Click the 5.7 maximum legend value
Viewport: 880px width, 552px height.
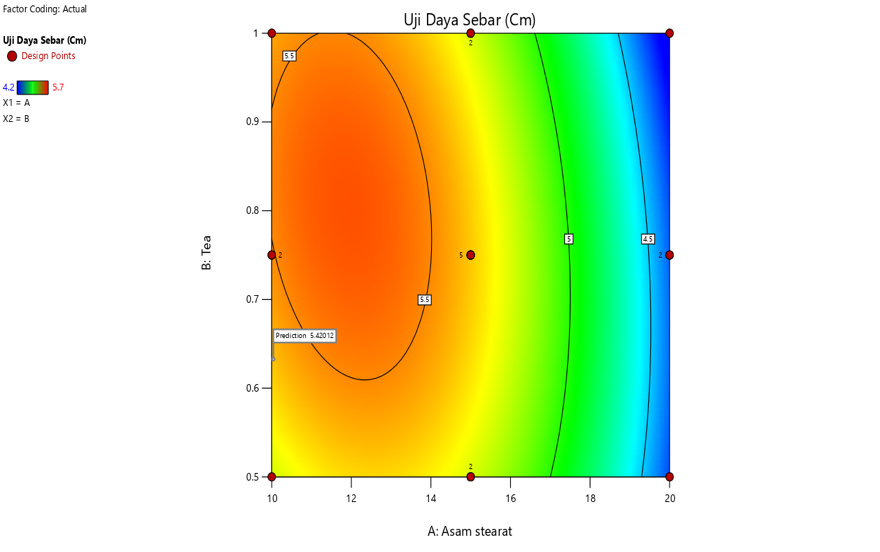[x=58, y=87]
